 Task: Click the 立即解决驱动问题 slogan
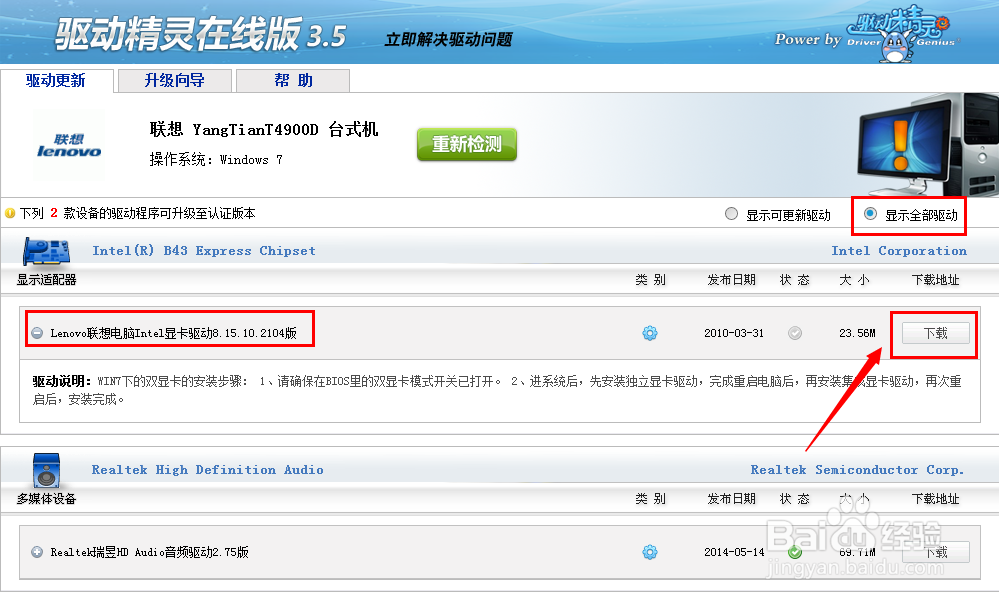(x=449, y=39)
